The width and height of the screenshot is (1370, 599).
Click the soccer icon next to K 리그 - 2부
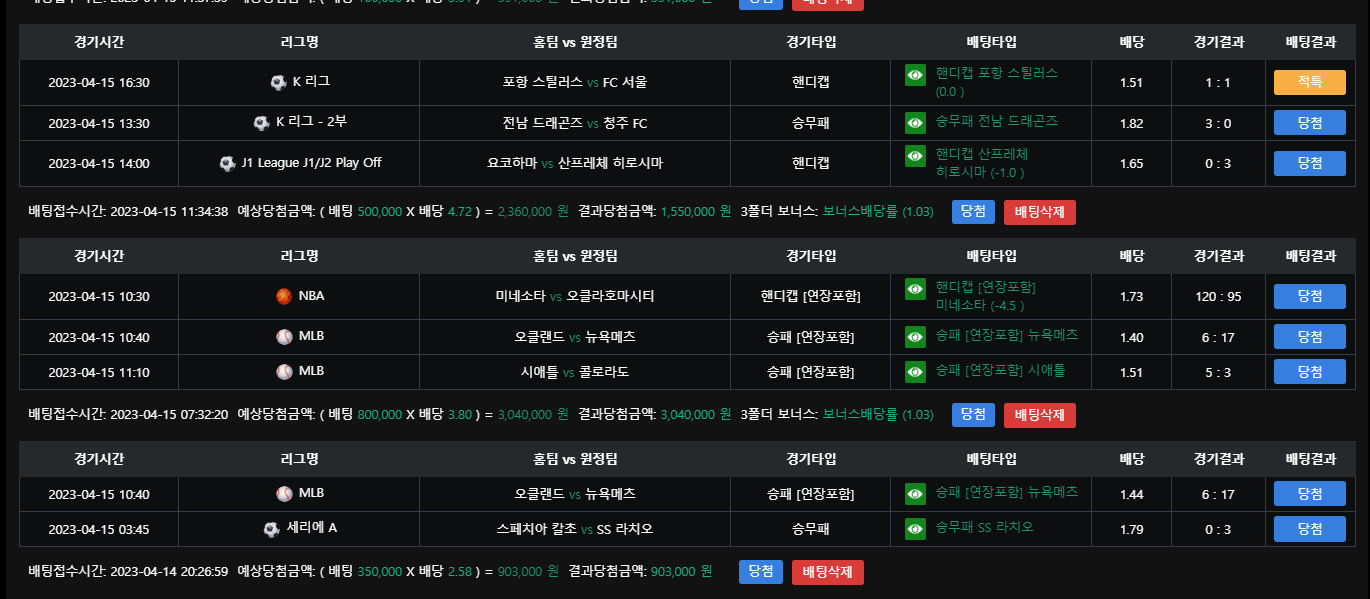[261, 123]
